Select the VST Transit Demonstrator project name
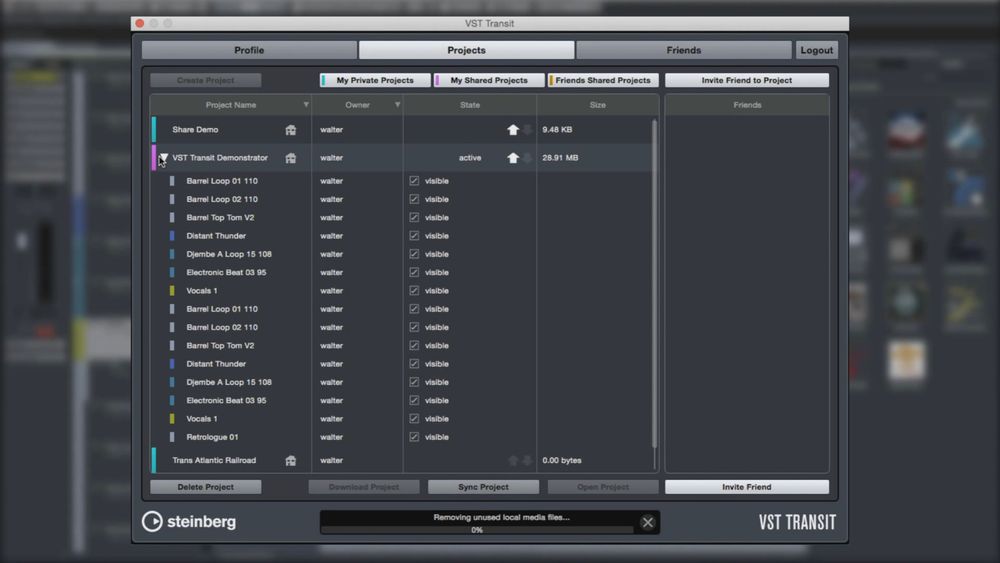The height and width of the screenshot is (563, 1000). (x=220, y=157)
